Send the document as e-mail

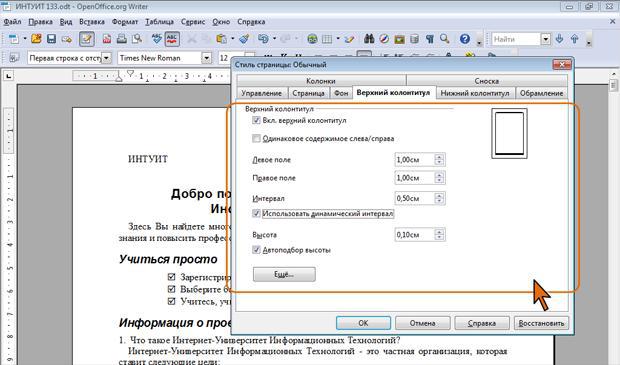pyautogui.click(x=67, y=39)
